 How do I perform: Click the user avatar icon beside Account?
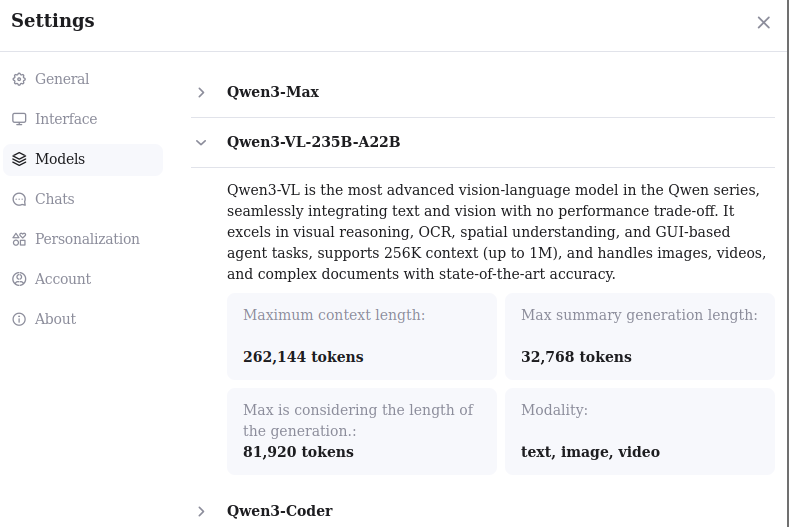pos(19,279)
